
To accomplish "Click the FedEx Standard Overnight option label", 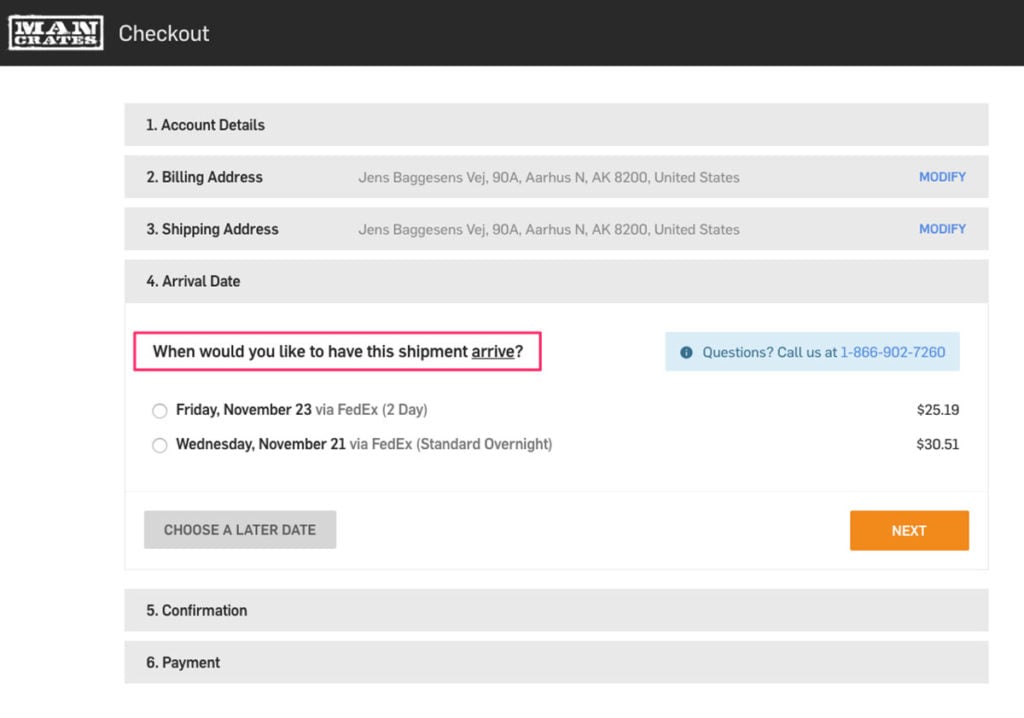I will tap(364, 444).
